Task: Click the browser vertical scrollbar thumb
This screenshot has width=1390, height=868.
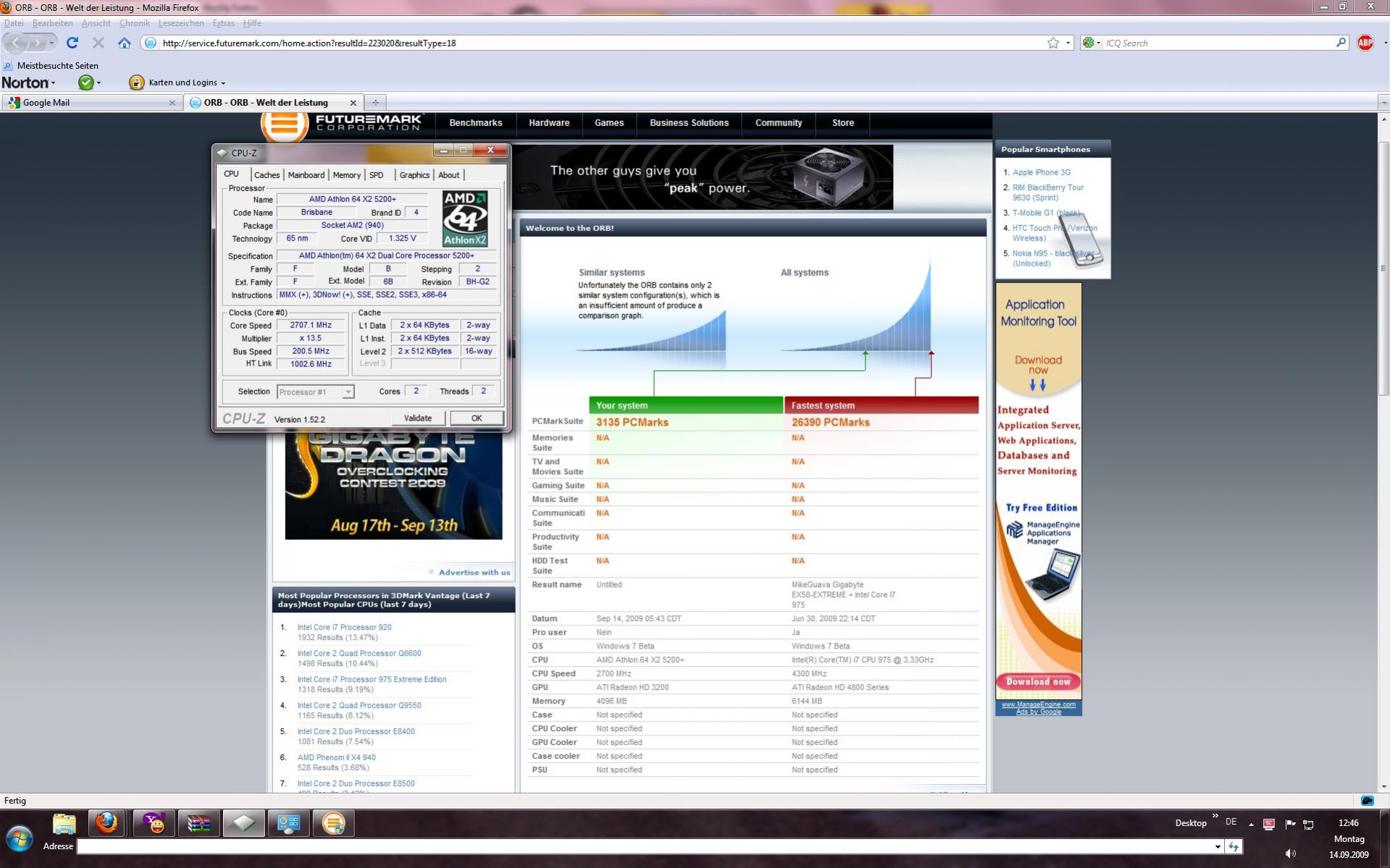Action: point(1383,268)
